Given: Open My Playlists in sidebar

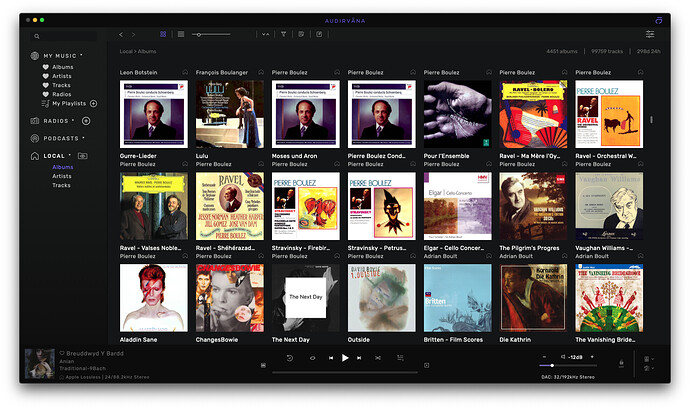Looking at the screenshot, I should click(x=69, y=103).
